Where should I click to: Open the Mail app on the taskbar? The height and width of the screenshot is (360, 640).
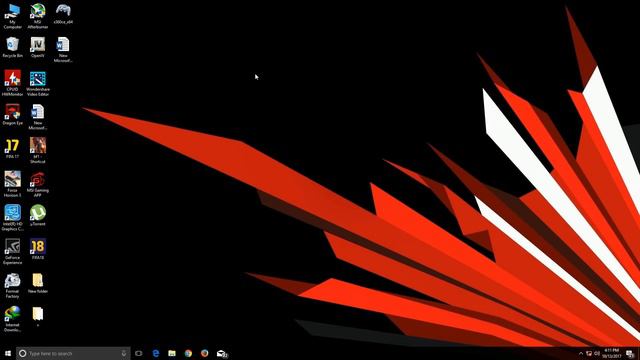point(222,353)
